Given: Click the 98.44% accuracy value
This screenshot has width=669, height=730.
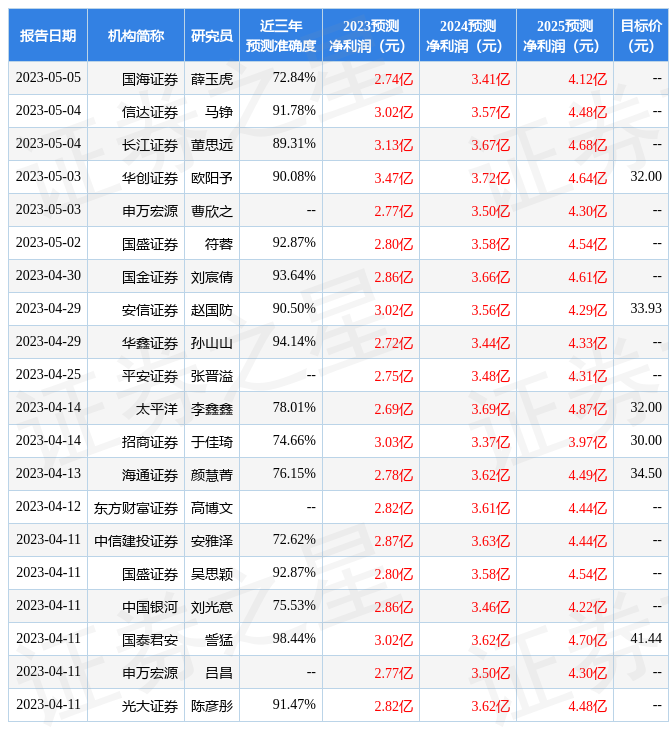Looking at the screenshot, I should [x=294, y=638].
